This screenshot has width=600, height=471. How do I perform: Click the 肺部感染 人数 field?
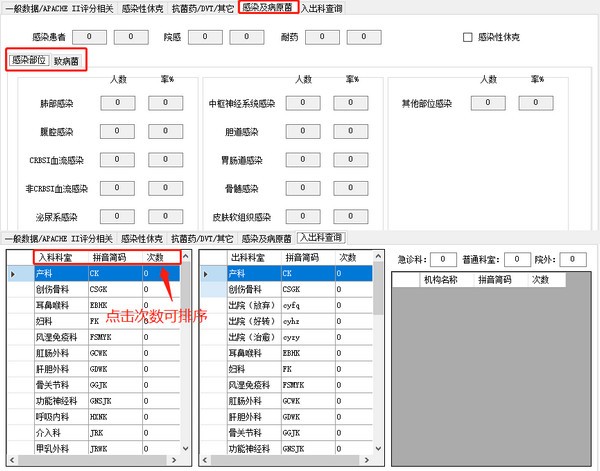(116, 103)
